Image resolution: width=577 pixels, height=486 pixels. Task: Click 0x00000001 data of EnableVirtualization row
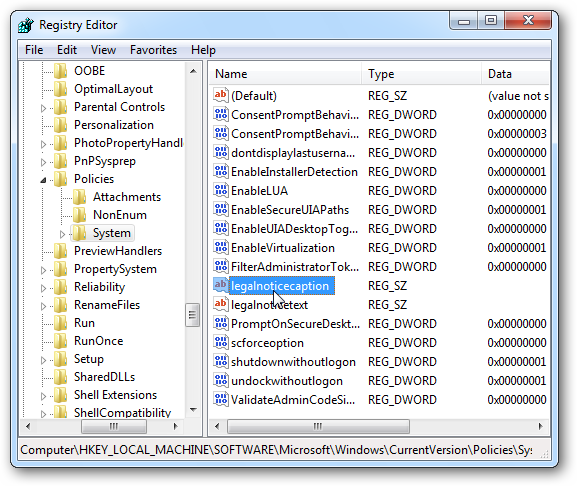[517, 248]
